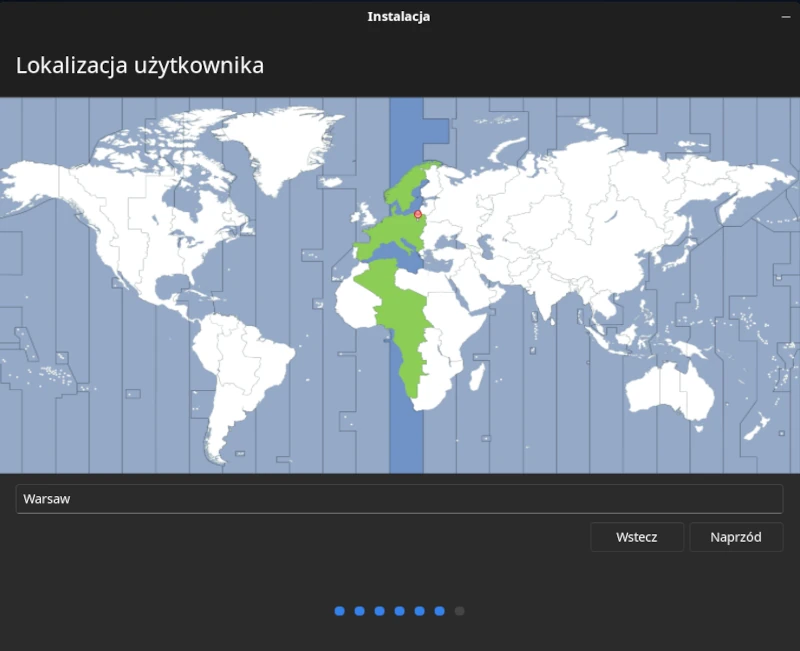Viewport: 800px width, 651px height.
Task: Click the Lokalizacja użytkownika heading
Action: [140, 65]
